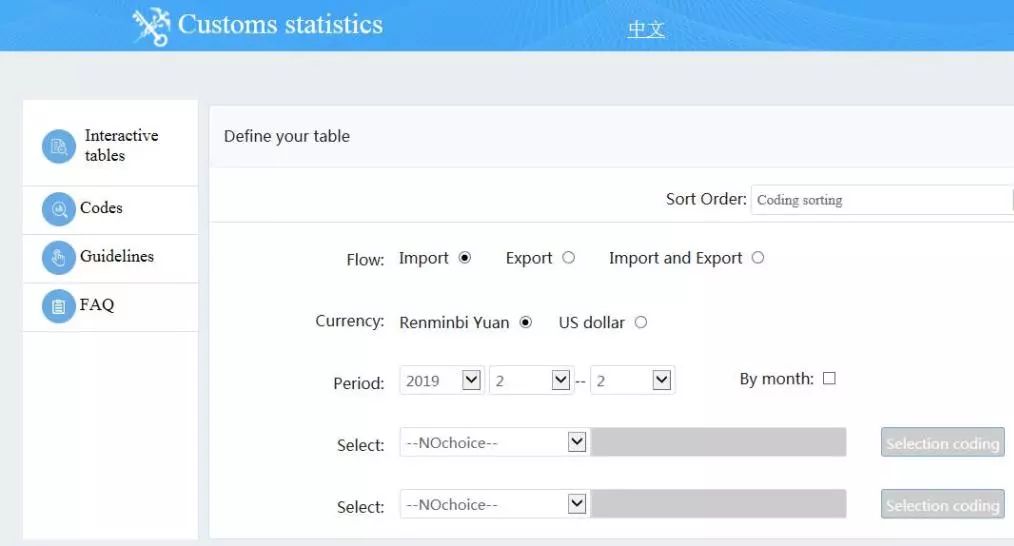Open the second NOchoice Select dropdown
Screen dimensions: 1014x546
(x=493, y=504)
